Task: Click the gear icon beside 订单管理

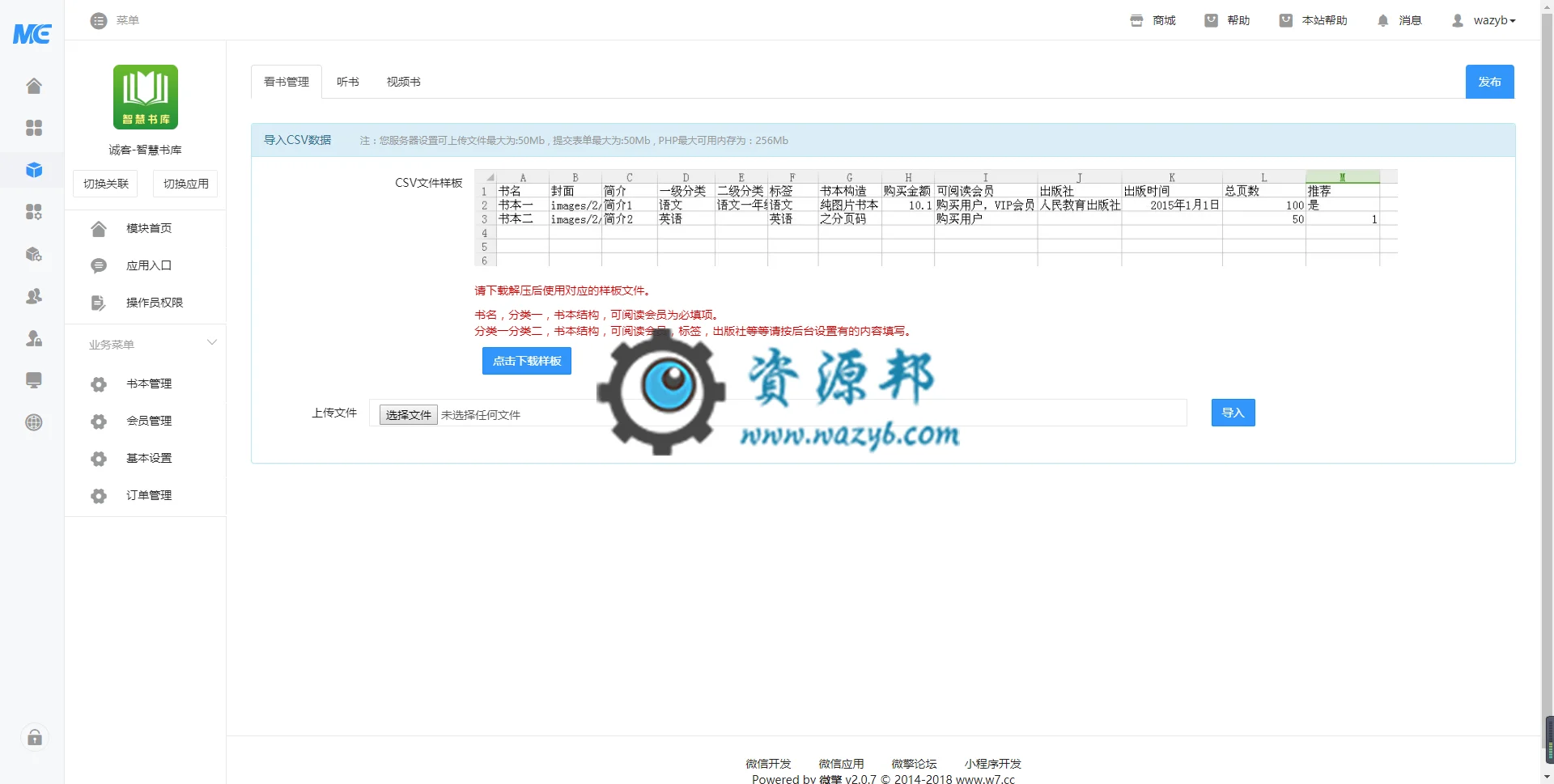Action: pos(99,496)
